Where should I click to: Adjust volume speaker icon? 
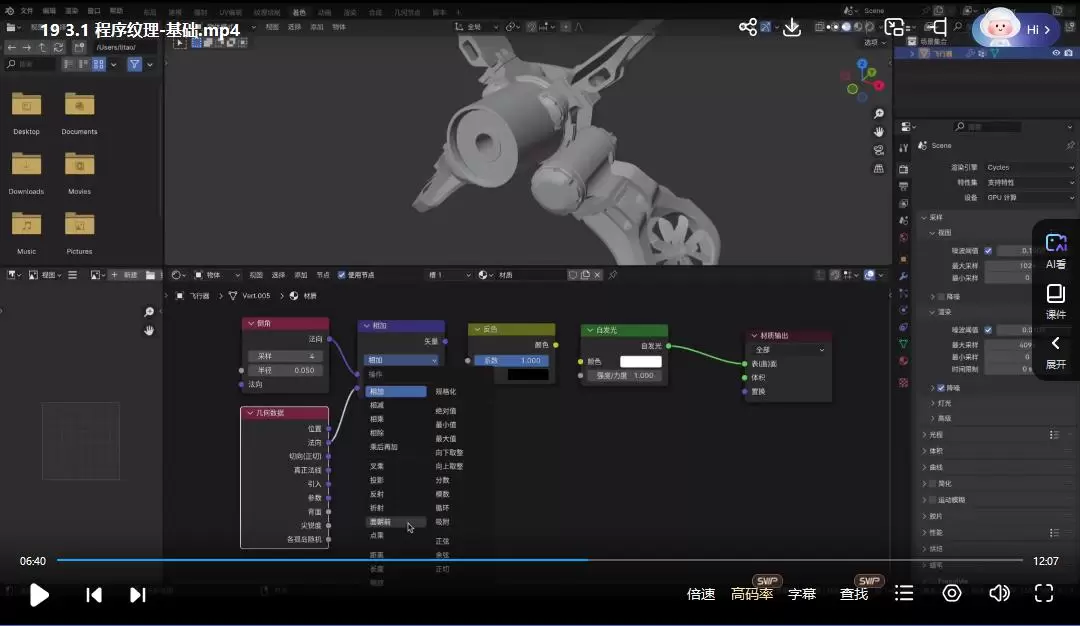[x=999, y=593]
